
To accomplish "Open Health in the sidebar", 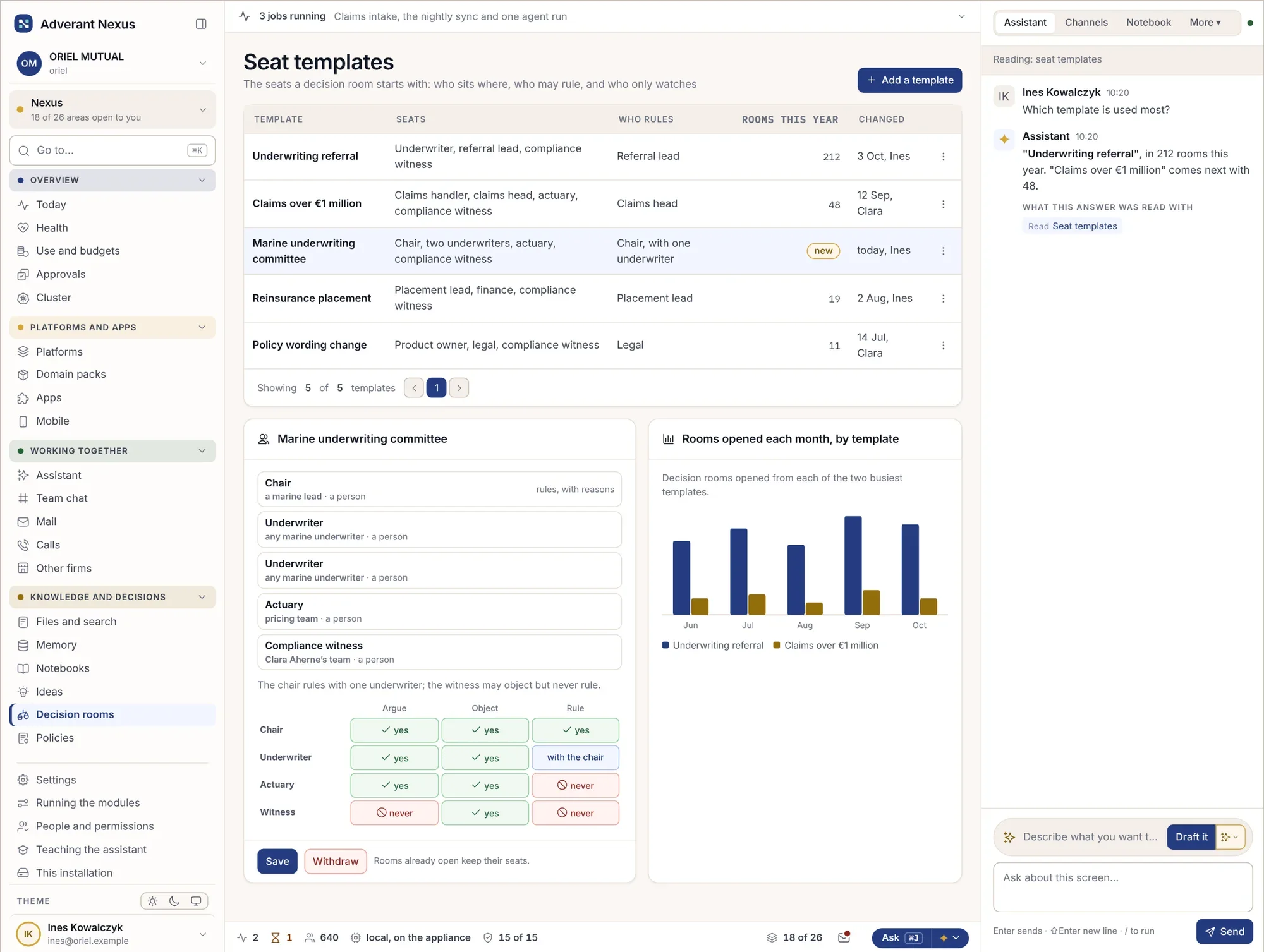I will [x=112, y=228].
